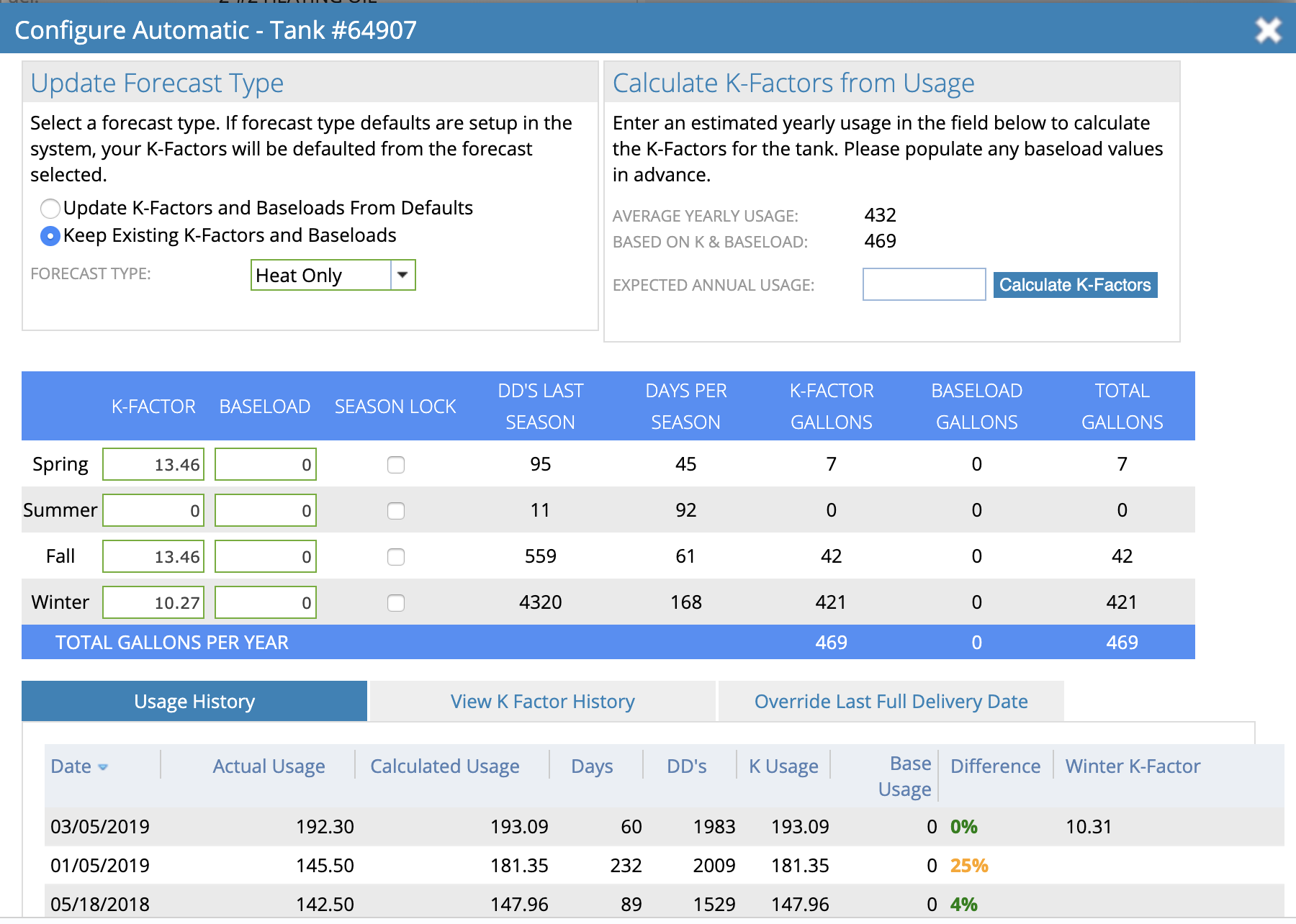Click the Winter K-Factor input box
The width and height of the screenshot is (1296, 924).
pos(153,603)
